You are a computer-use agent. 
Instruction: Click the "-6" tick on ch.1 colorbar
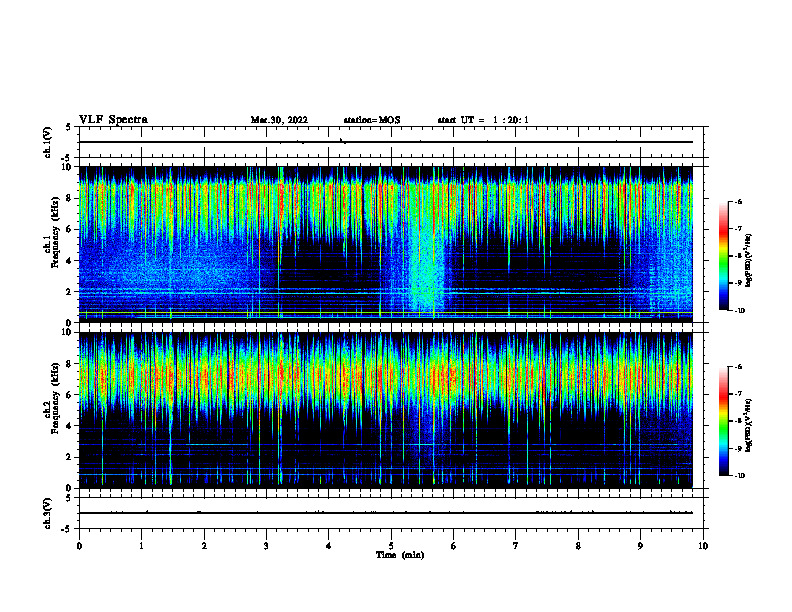coord(738,201)
